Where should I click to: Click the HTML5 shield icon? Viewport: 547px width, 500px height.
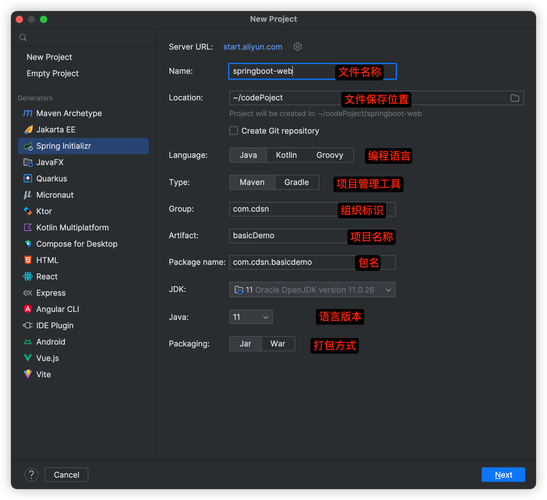(28, 260)
